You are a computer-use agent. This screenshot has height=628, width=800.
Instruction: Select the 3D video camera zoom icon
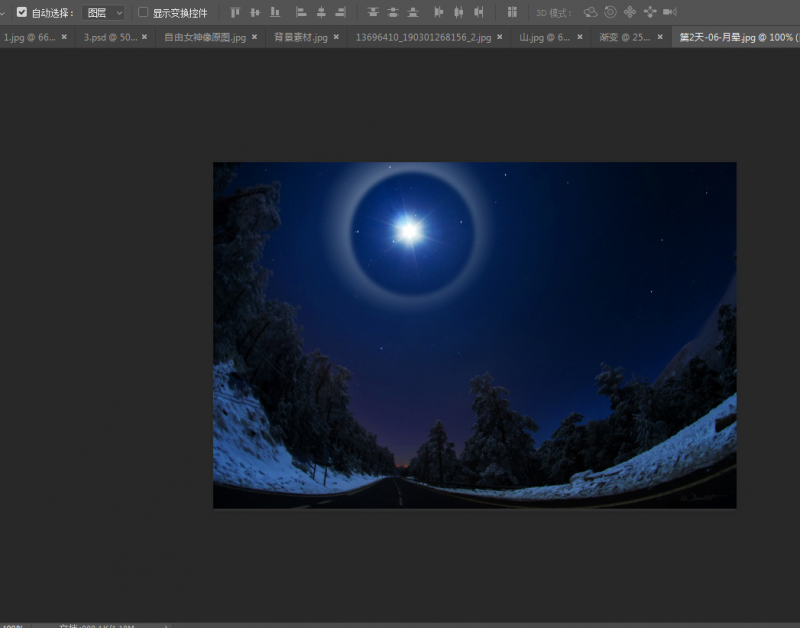pyautogui.click(x=670, y=13)
